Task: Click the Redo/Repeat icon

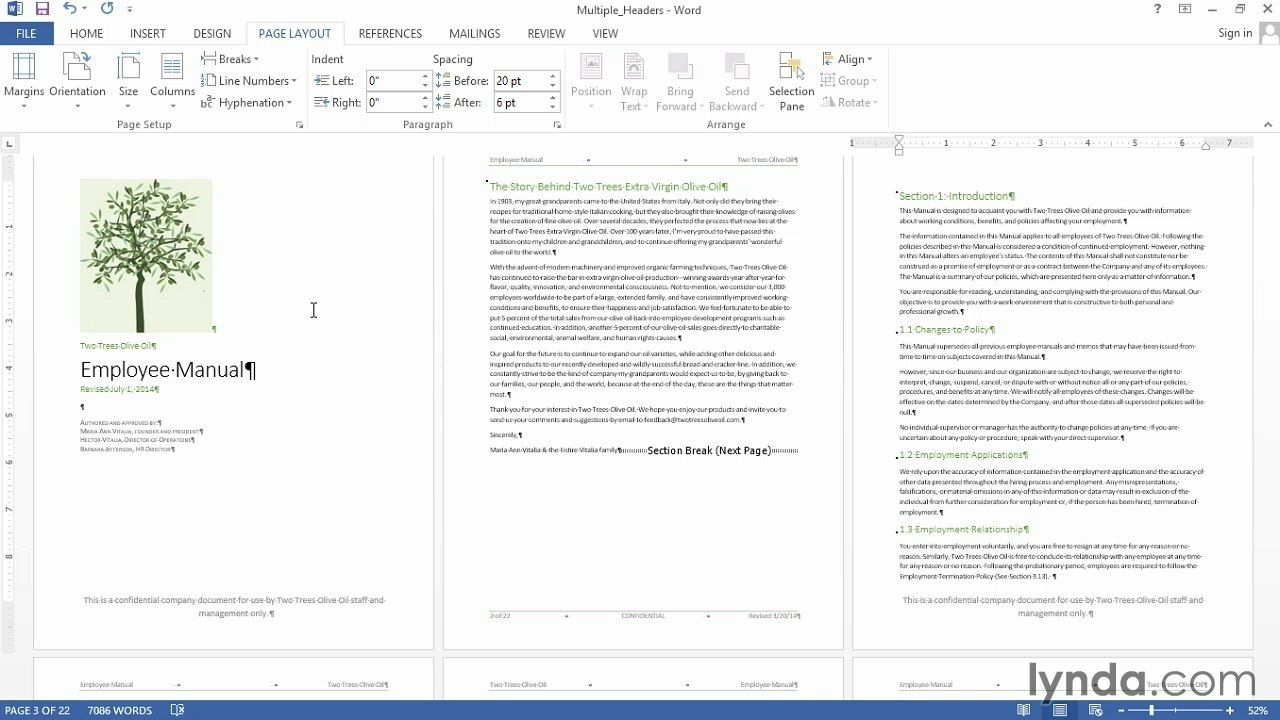Action: (x=107, y=9)
